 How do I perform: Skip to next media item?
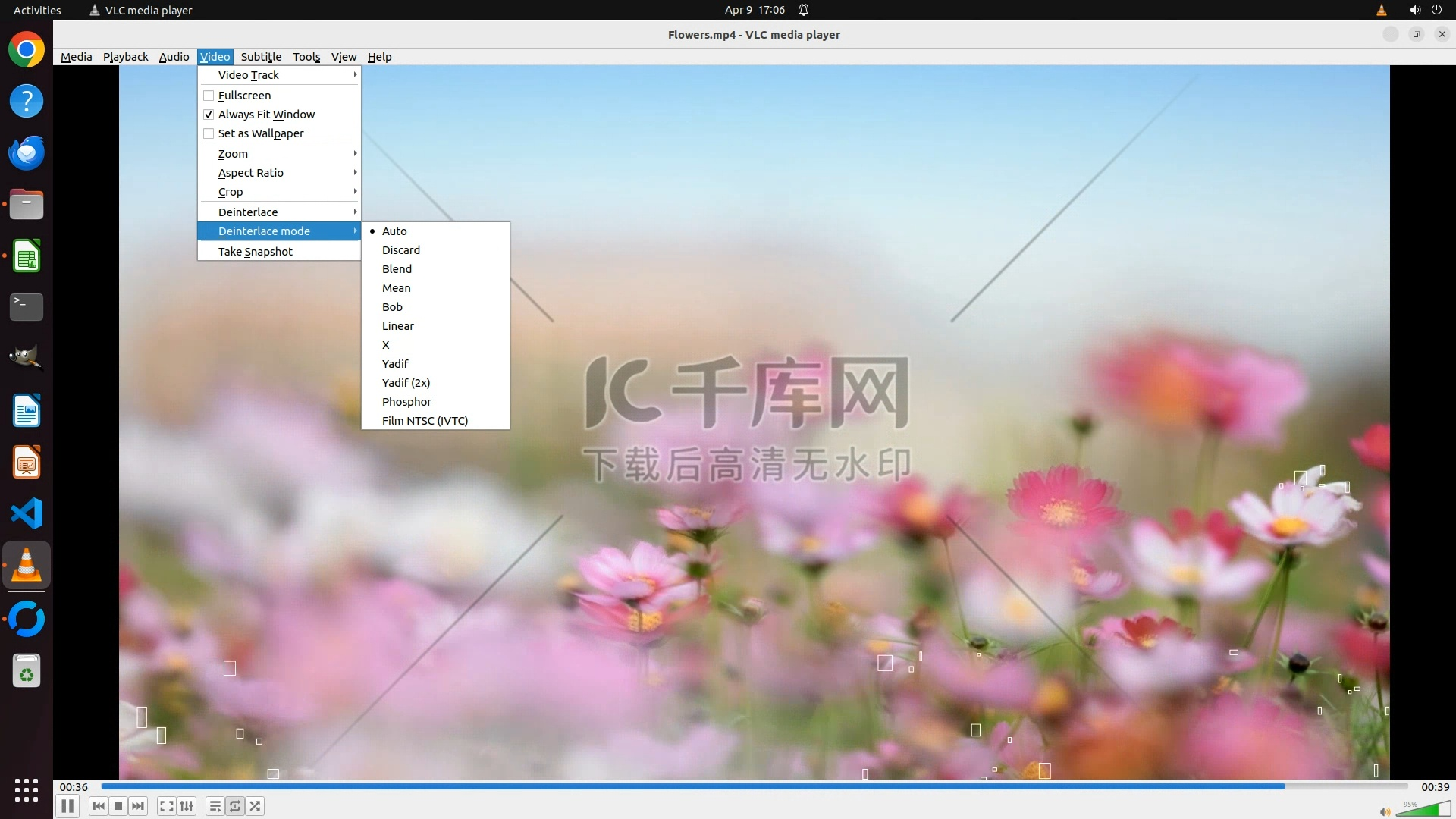(x=138, y=806)
